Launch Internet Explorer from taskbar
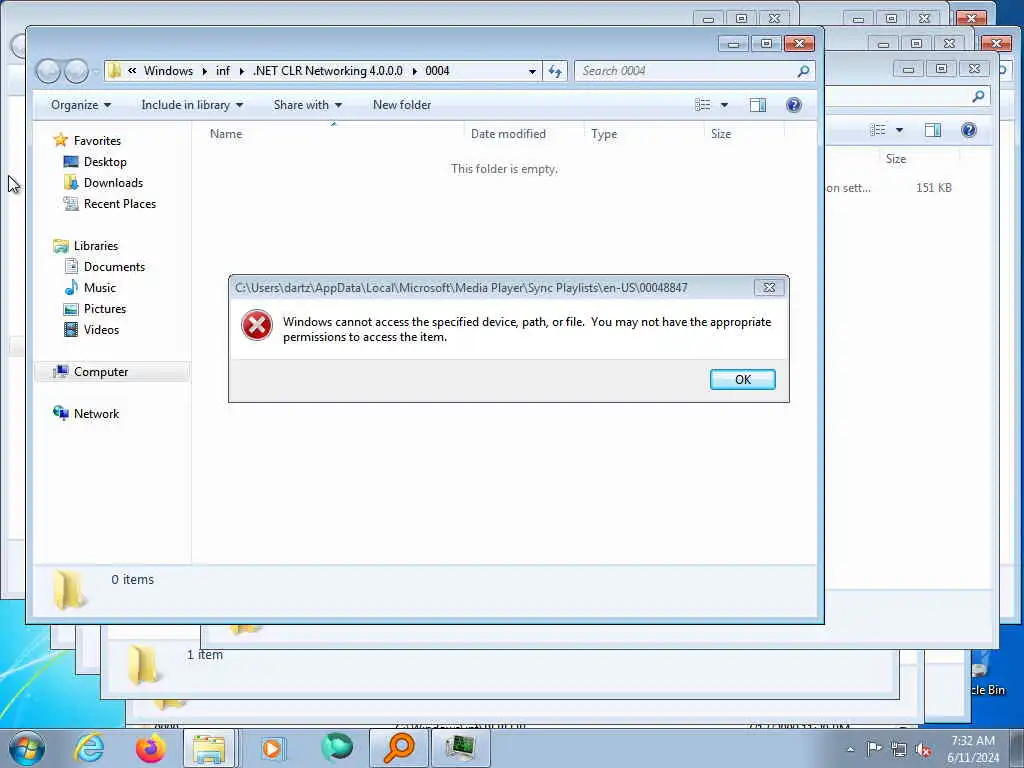 (x=89, y=748)
